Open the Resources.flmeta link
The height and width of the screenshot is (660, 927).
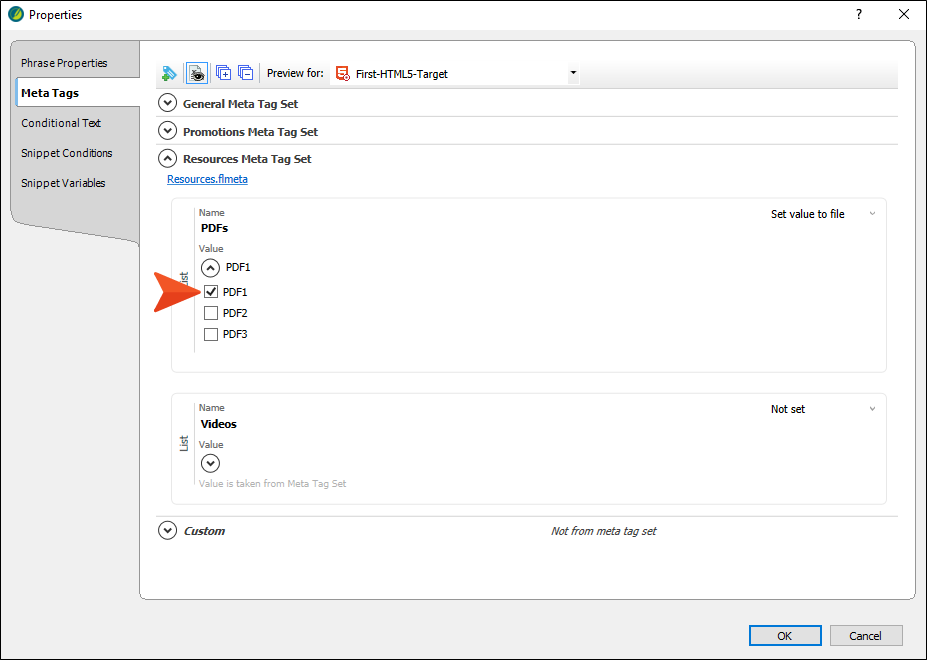207,179
